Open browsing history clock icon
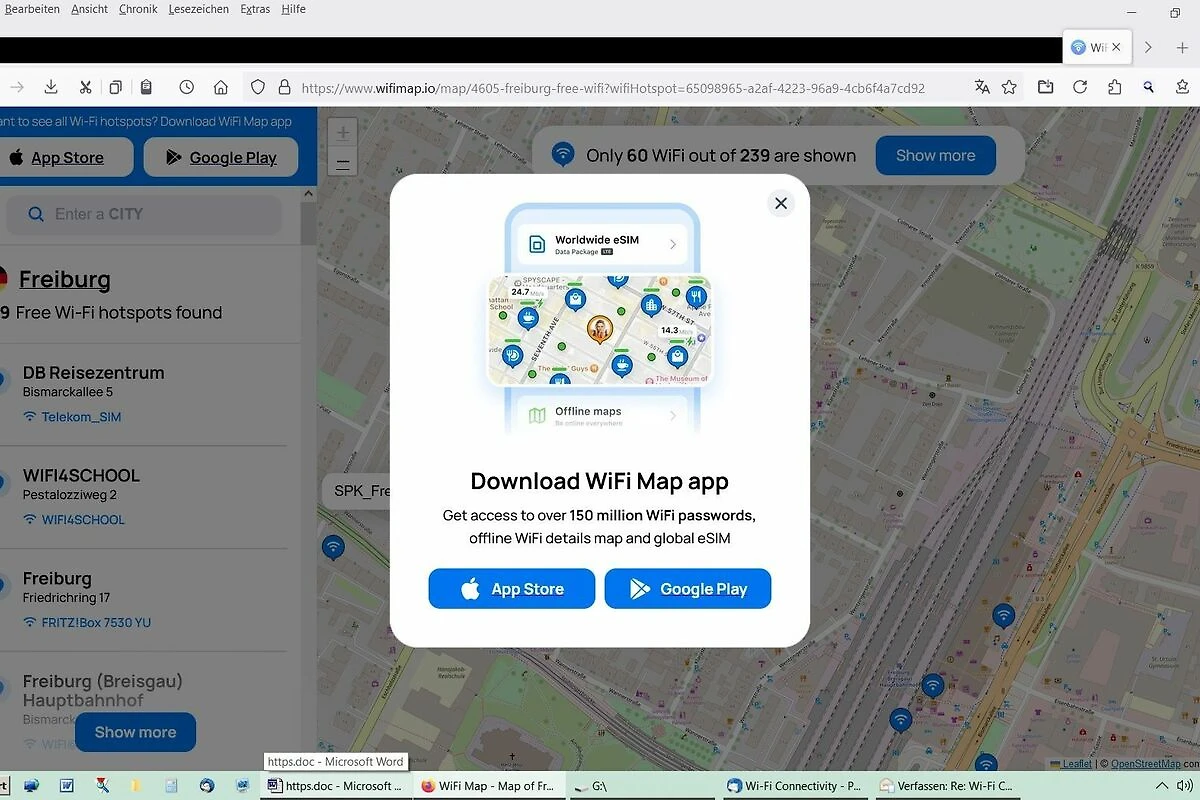The width and height of the screenshot is (1200, 800). (x=187, y=87)
